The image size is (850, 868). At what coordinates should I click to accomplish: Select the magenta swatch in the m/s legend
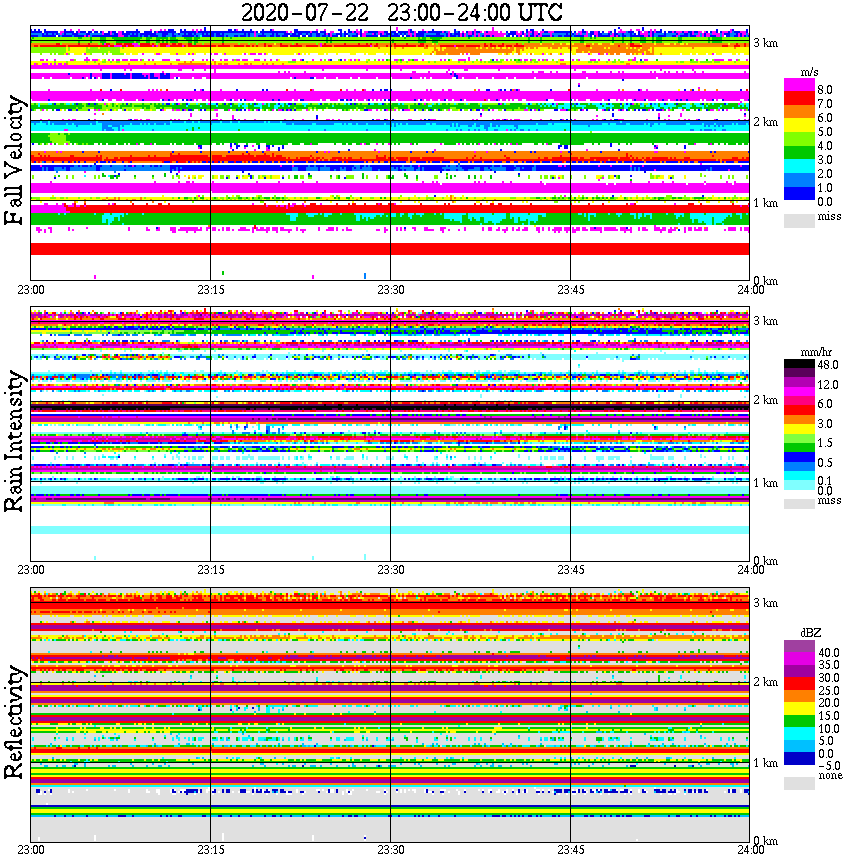pos(799,85)
